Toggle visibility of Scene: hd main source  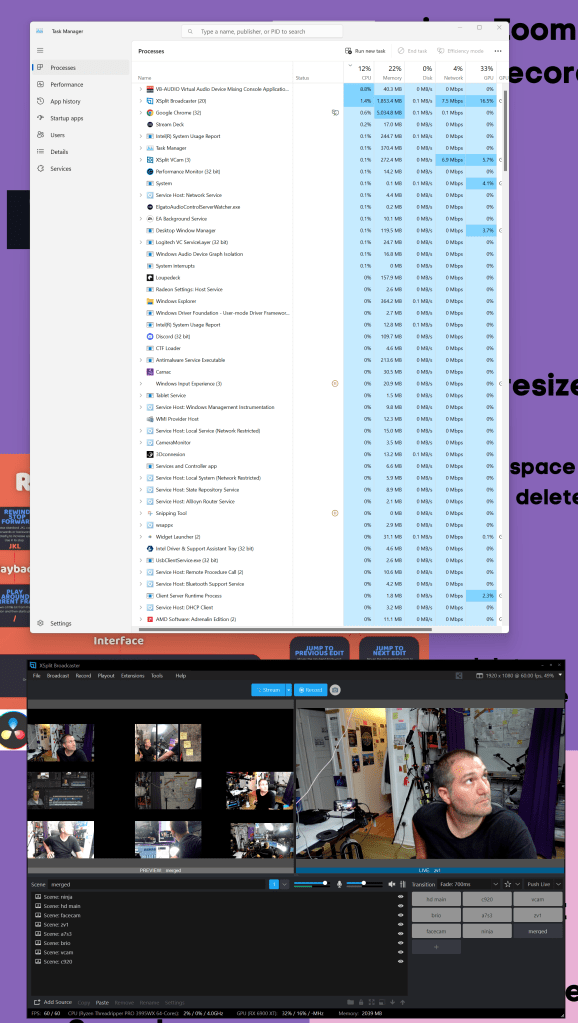(x=401, y=906)
